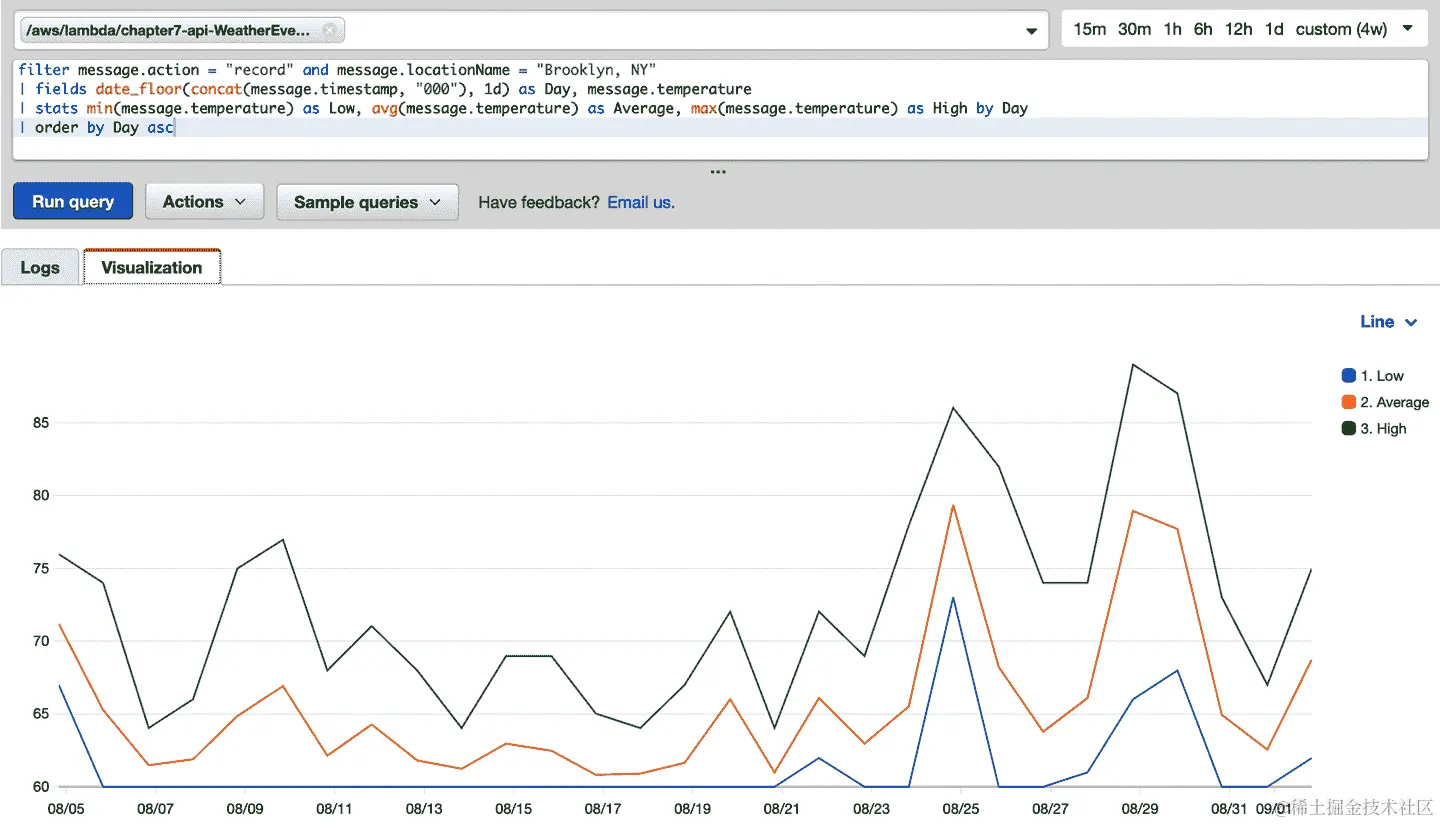1440x824 pixels.
Task: Select the 1h time range
Action: pos(1172,29)
